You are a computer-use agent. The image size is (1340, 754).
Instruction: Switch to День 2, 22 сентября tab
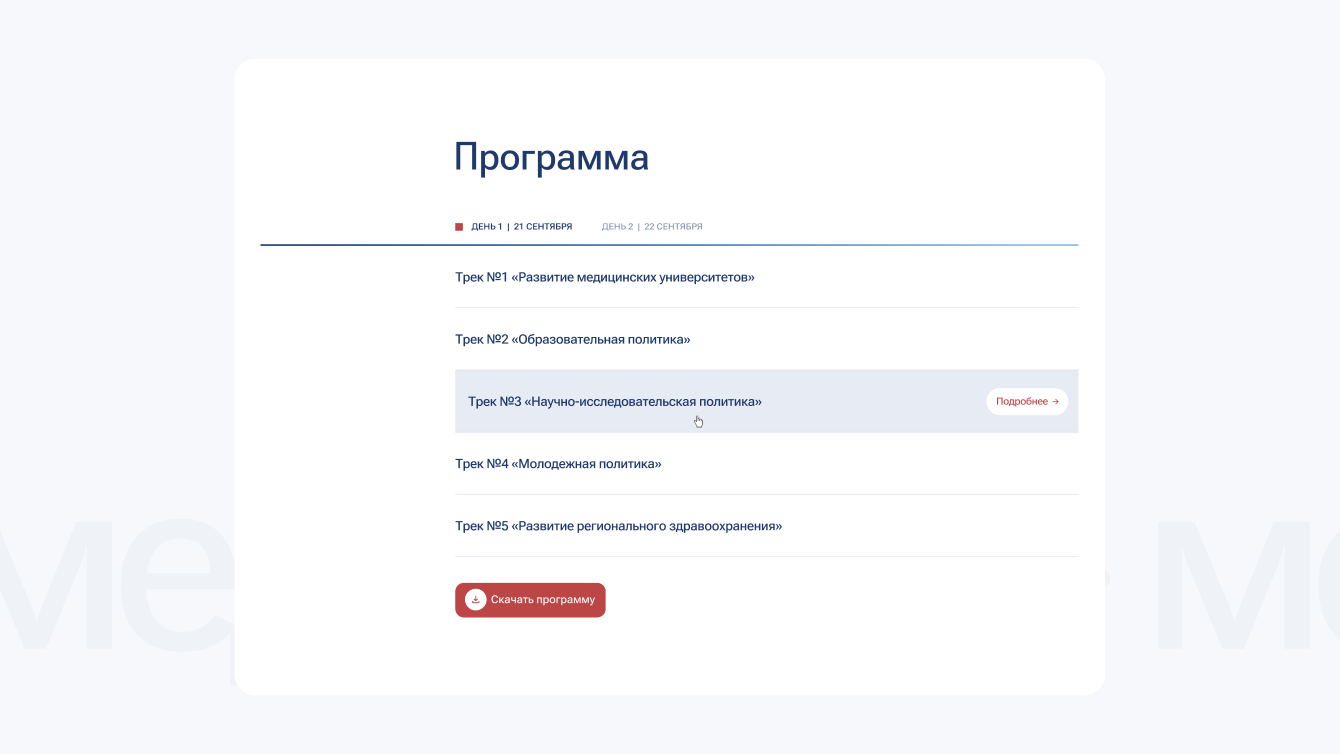[x=652, y=227]
